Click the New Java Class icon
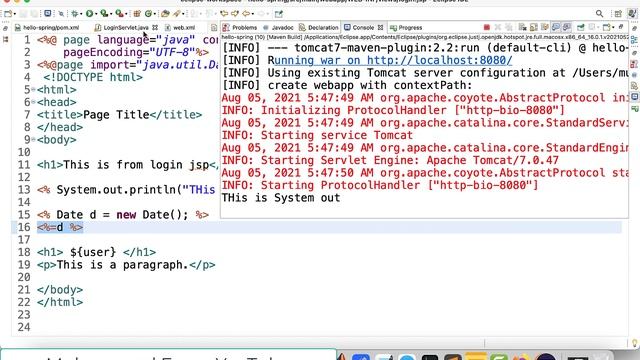 click(x=148, y=13)
